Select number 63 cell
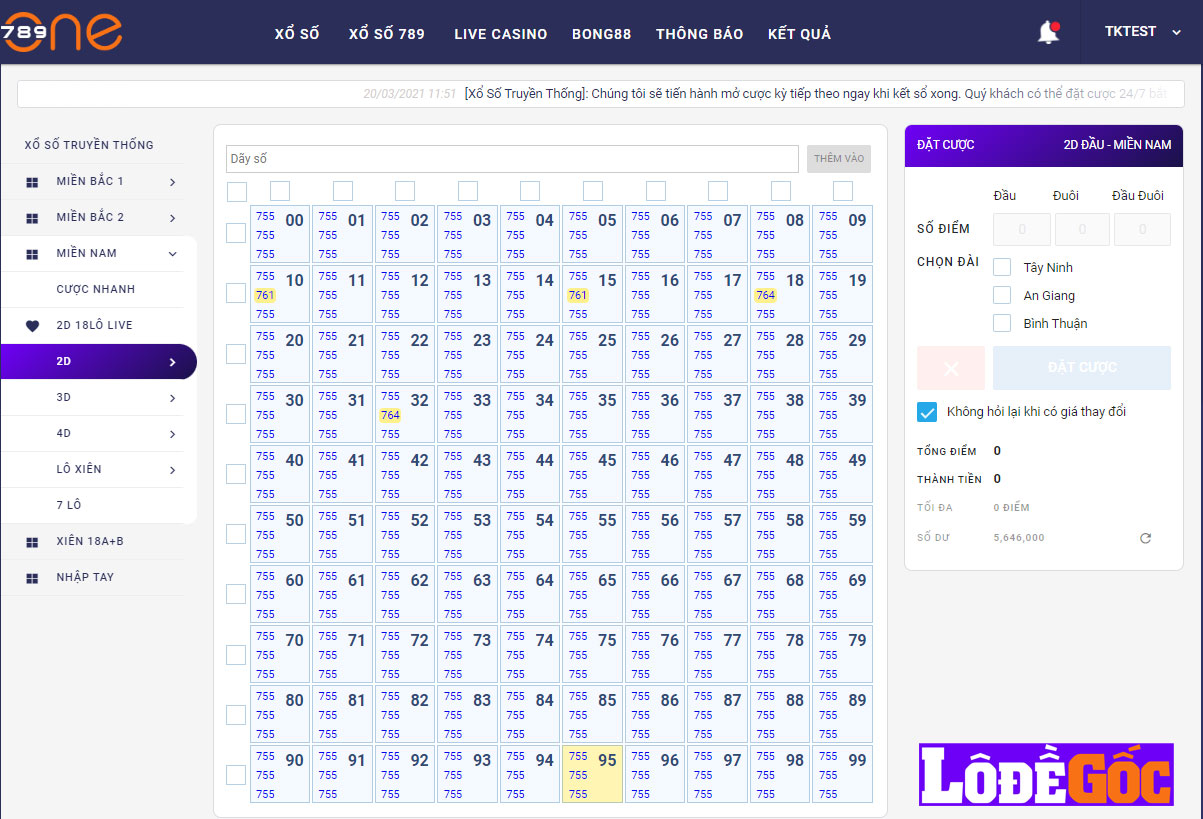Viewport: 1203px width, 819px height. (467, 594)
